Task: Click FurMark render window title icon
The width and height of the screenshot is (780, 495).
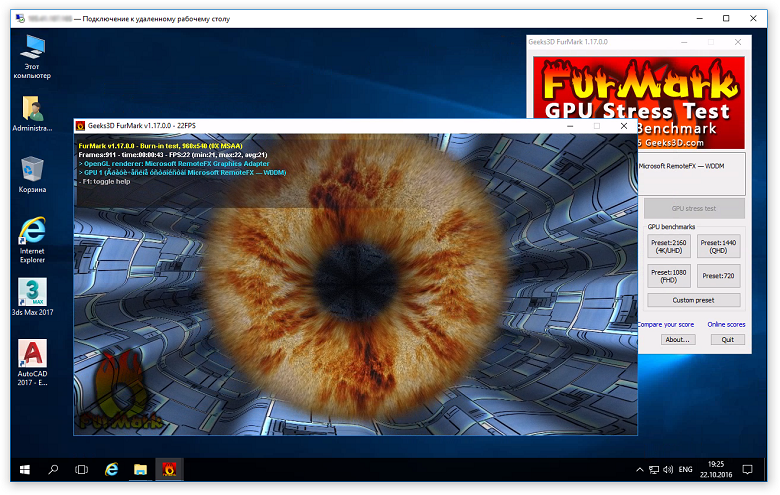Action: [x=80, y=126]
